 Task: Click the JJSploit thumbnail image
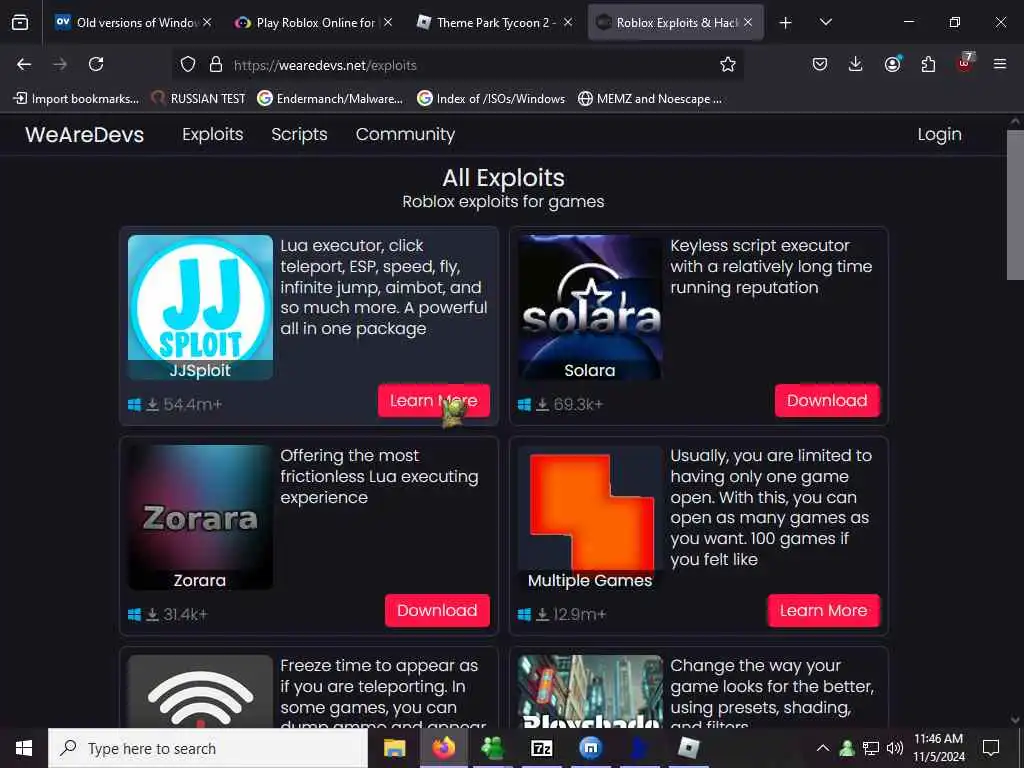click(x=200, y=307)
